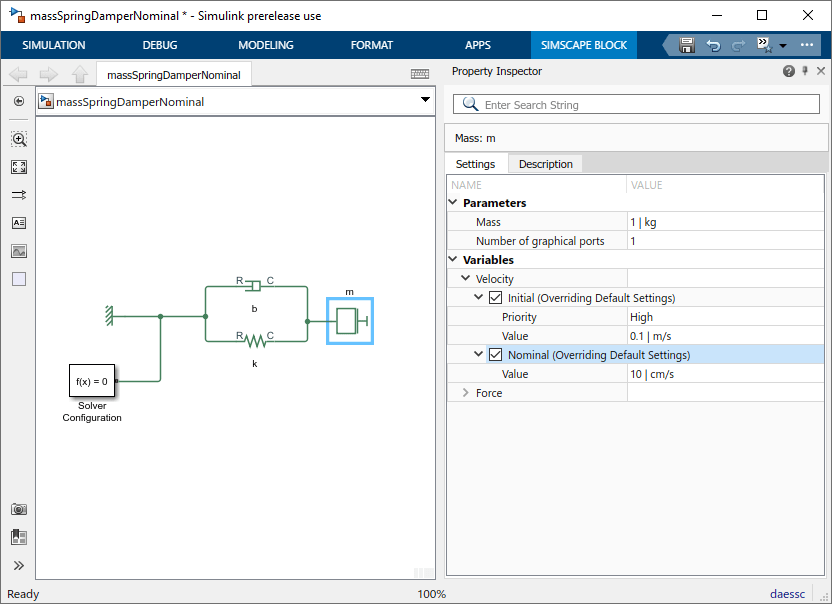Toggle sample time display arrows icon

point(19,195)
